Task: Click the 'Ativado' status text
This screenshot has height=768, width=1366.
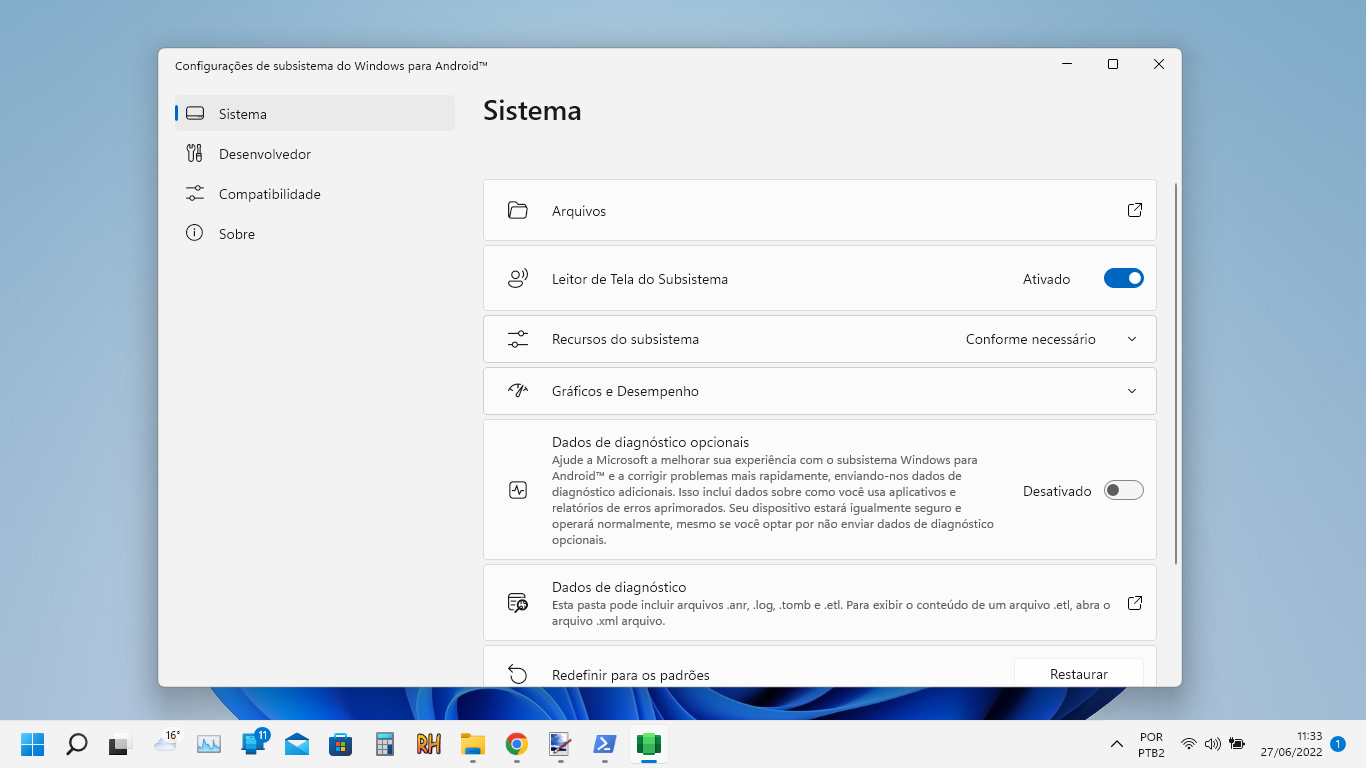Action: point(1046,279)
